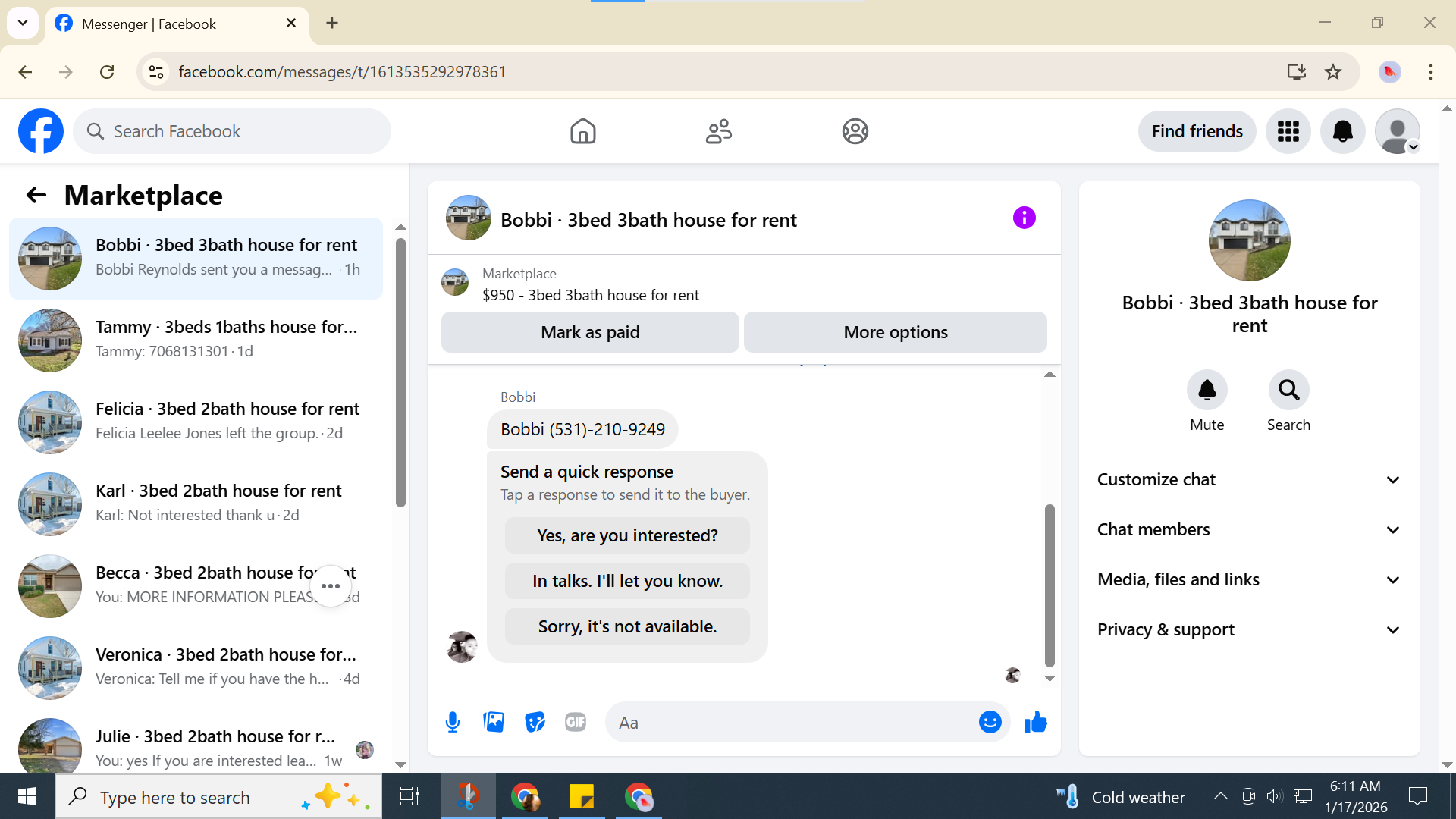
Task: Open the GIF picker
Action: point(576,723)
